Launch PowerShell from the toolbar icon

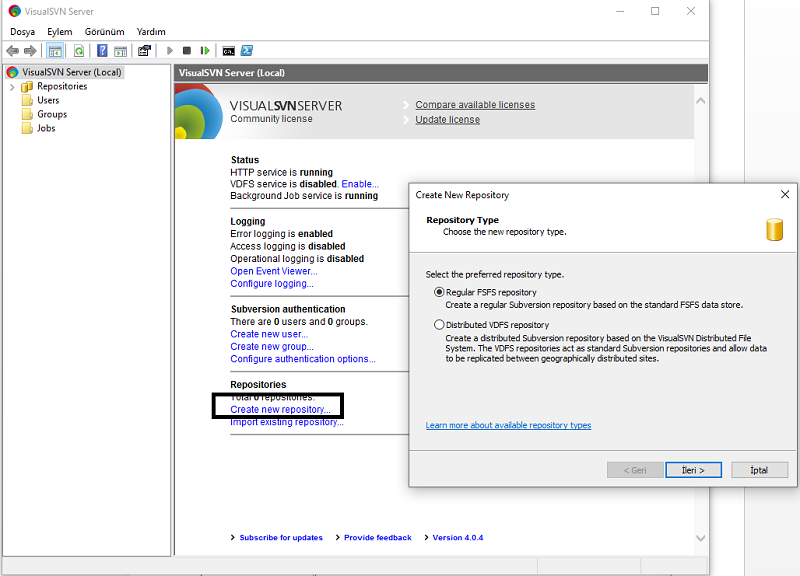[x=246, y=50]
